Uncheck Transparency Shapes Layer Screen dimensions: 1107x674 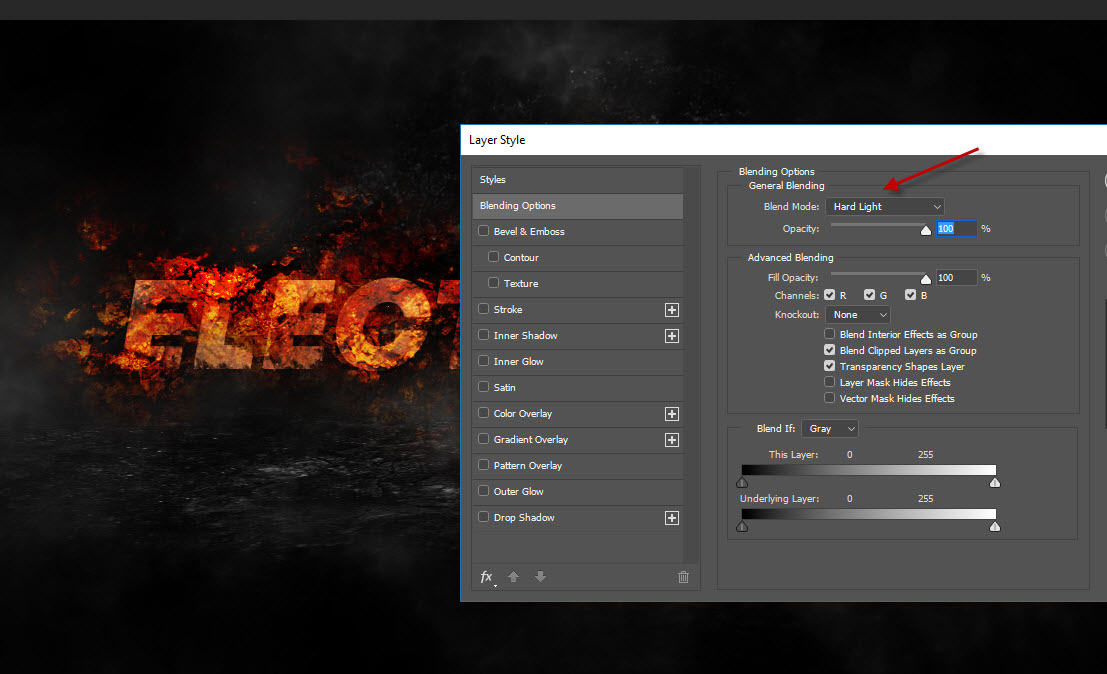coord(830,367)
